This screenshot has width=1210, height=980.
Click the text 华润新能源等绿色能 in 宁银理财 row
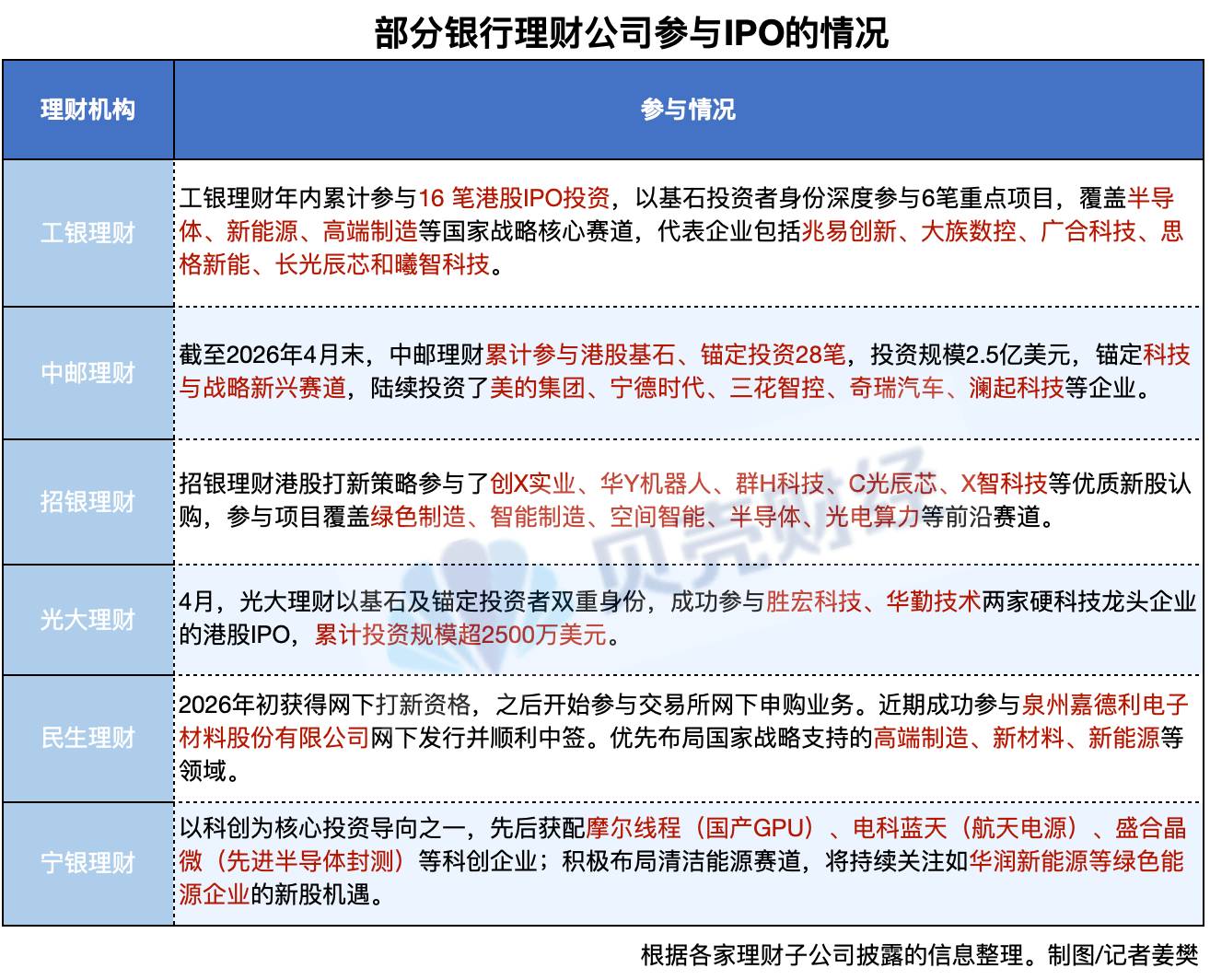tap(1076, 861)
